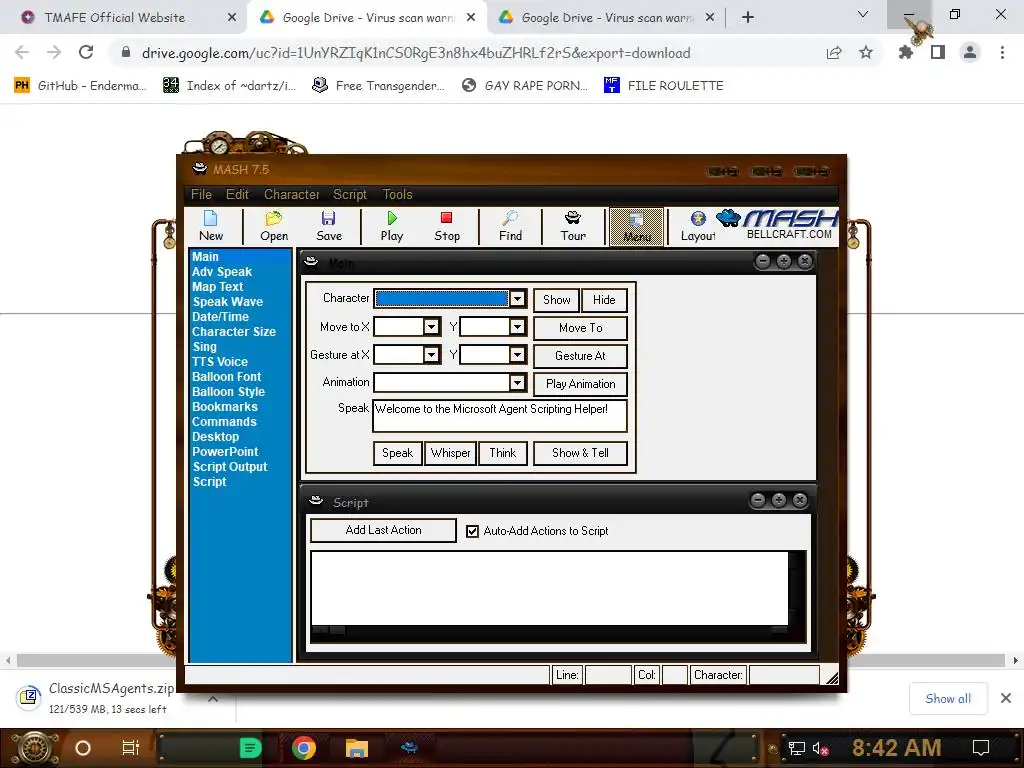Screen dimensions: 1024x768
Task: Click the Hide character button
Action: 604,300
